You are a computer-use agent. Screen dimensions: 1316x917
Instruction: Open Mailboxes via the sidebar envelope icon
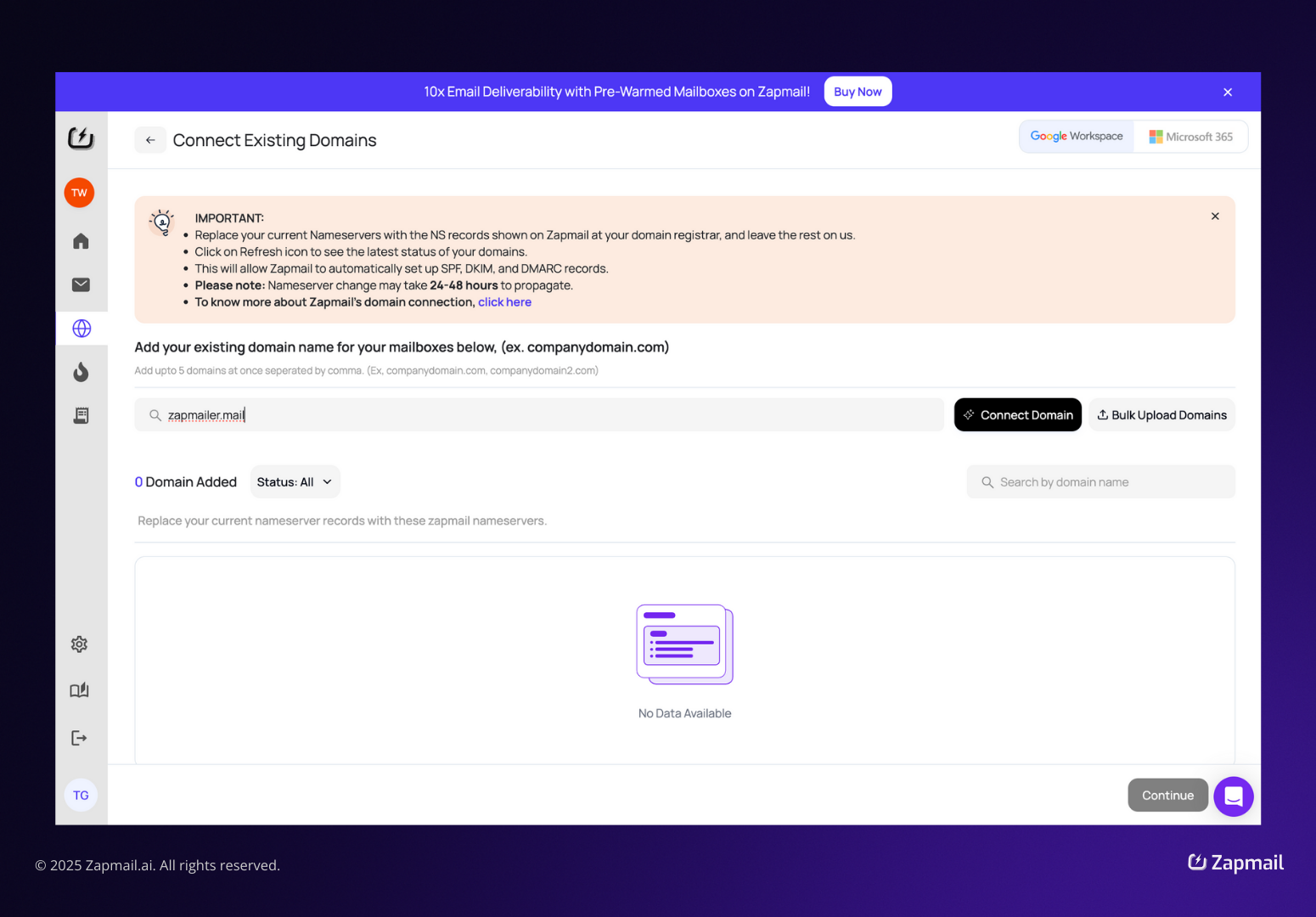[x=81, y=284]
